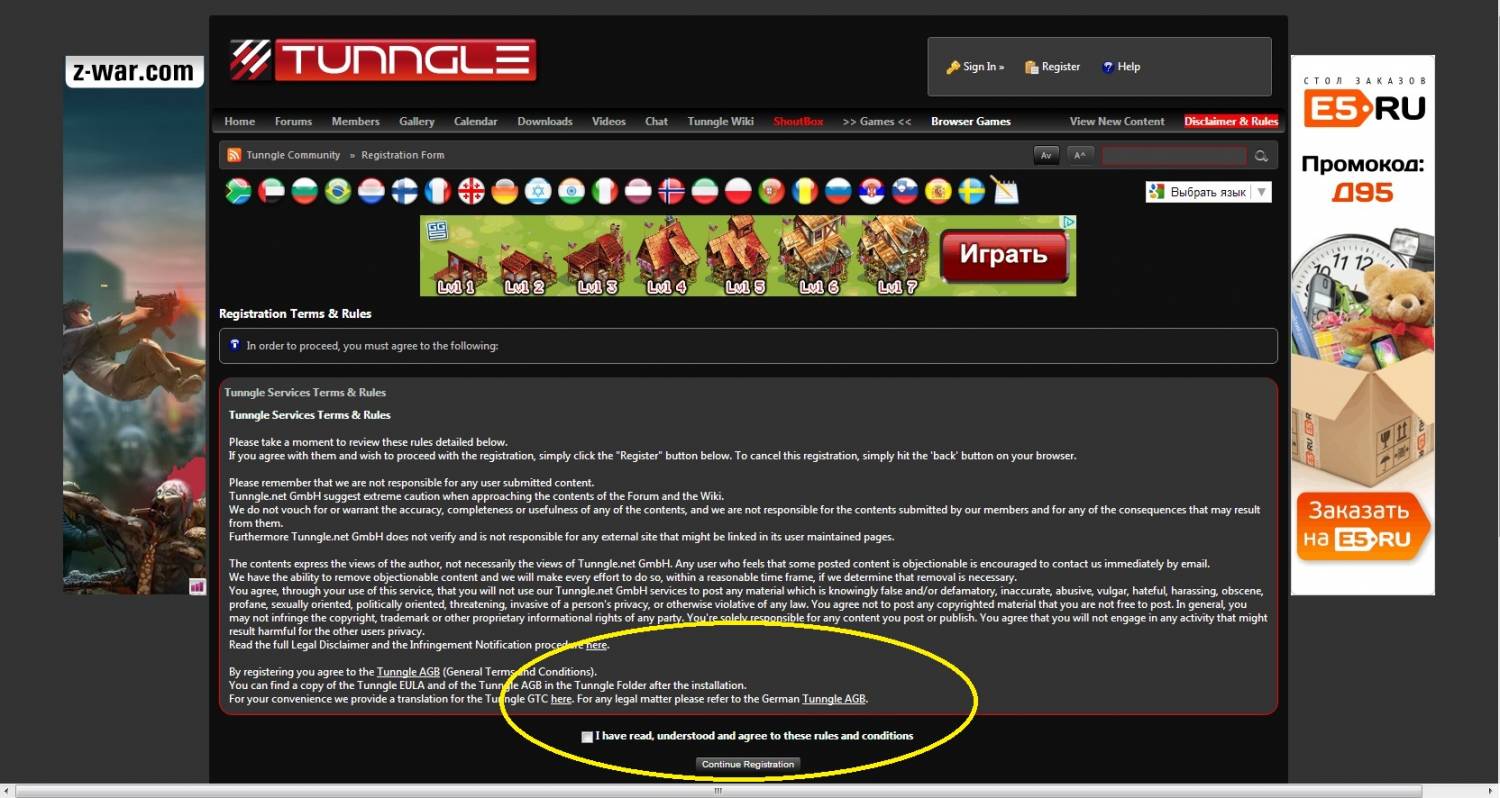Image resolution: width=1500 pixels, height=798 pixels.
Task: Select the Hungary flag language
Action: click(704, 191)
